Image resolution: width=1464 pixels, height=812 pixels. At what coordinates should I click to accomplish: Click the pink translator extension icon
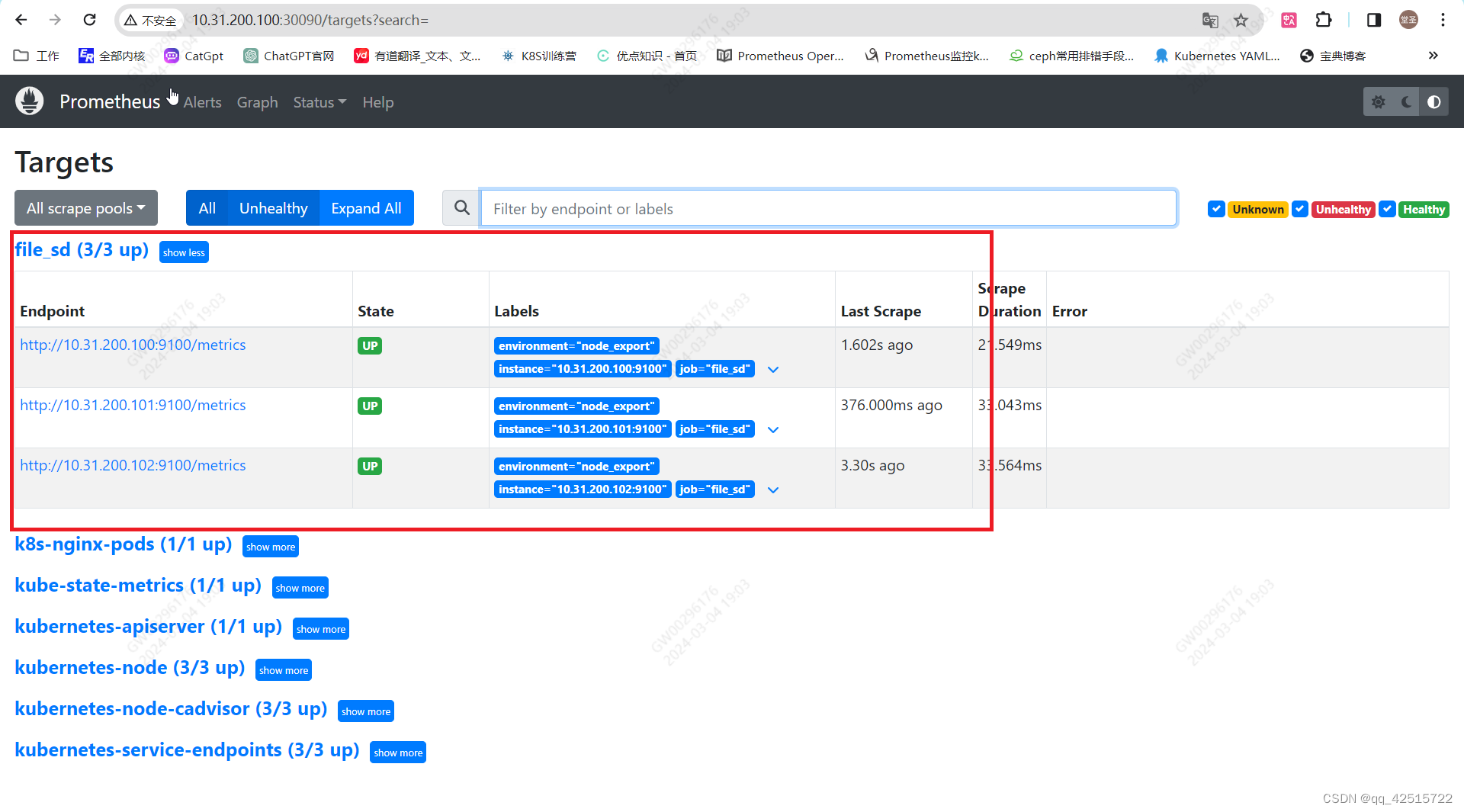point(1289,20)
